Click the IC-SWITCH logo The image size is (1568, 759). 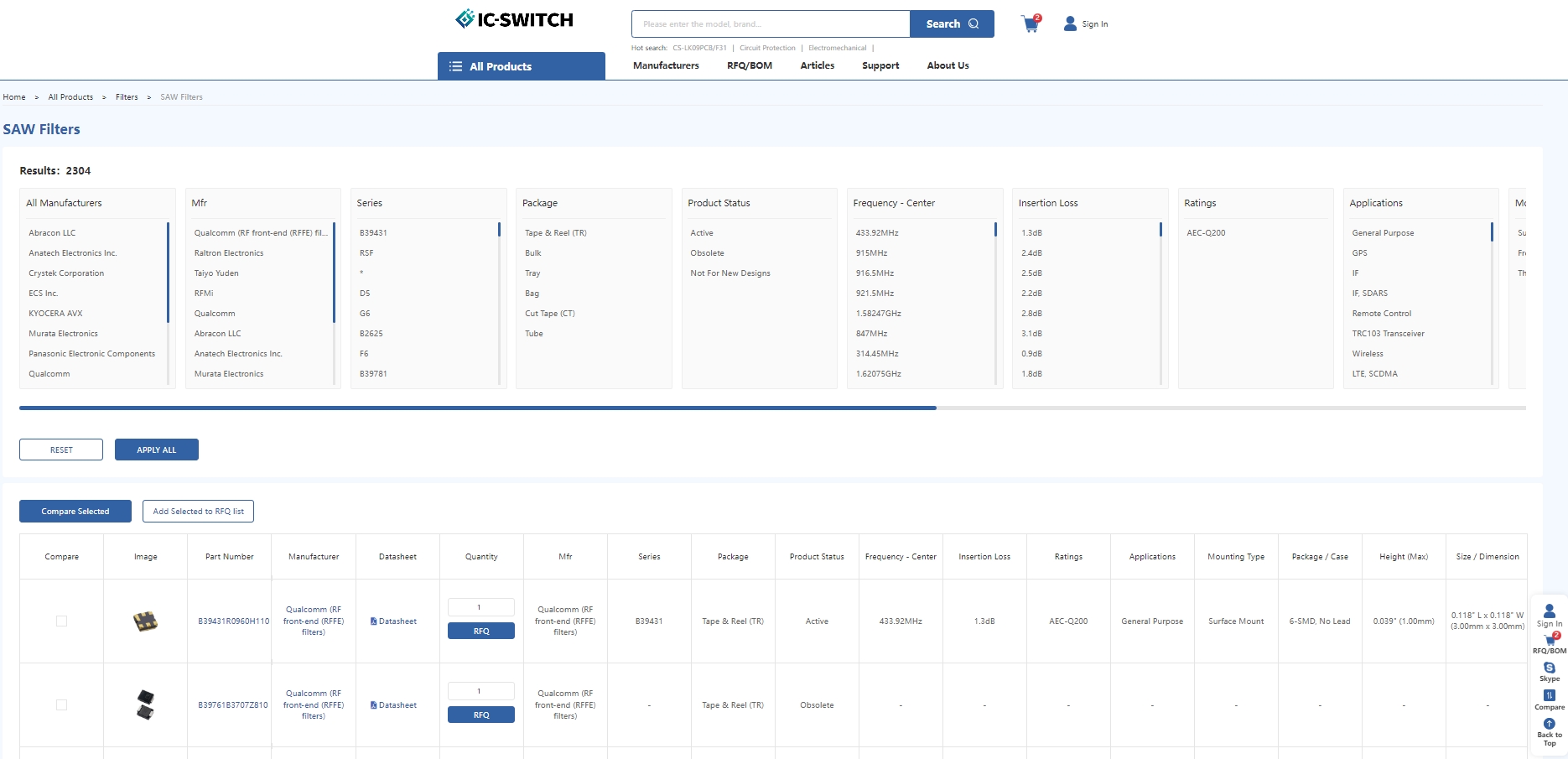(x=514, y=19)
